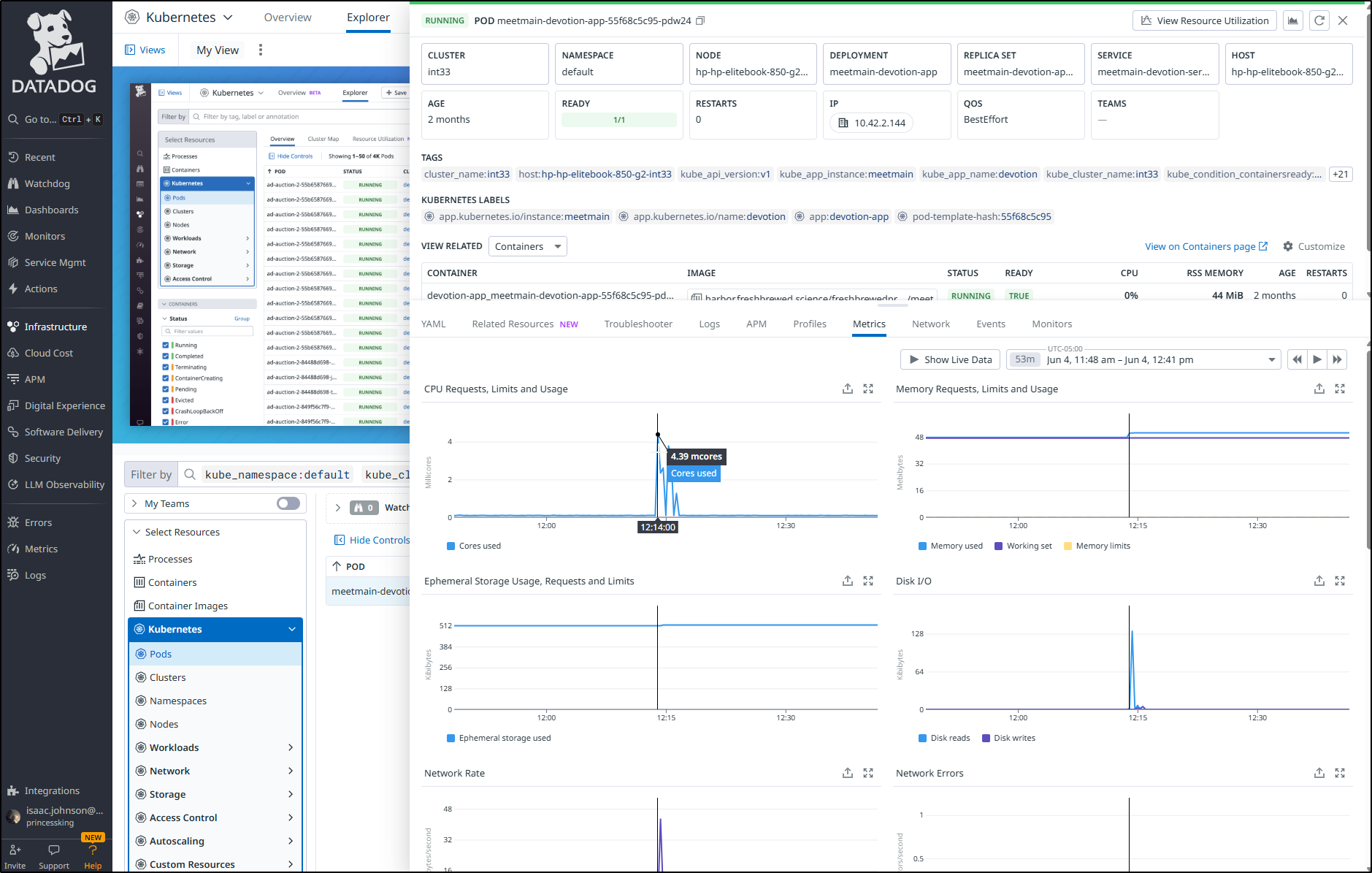
Task: Toggle the Working set legend item
Action: coord(1023,546)
